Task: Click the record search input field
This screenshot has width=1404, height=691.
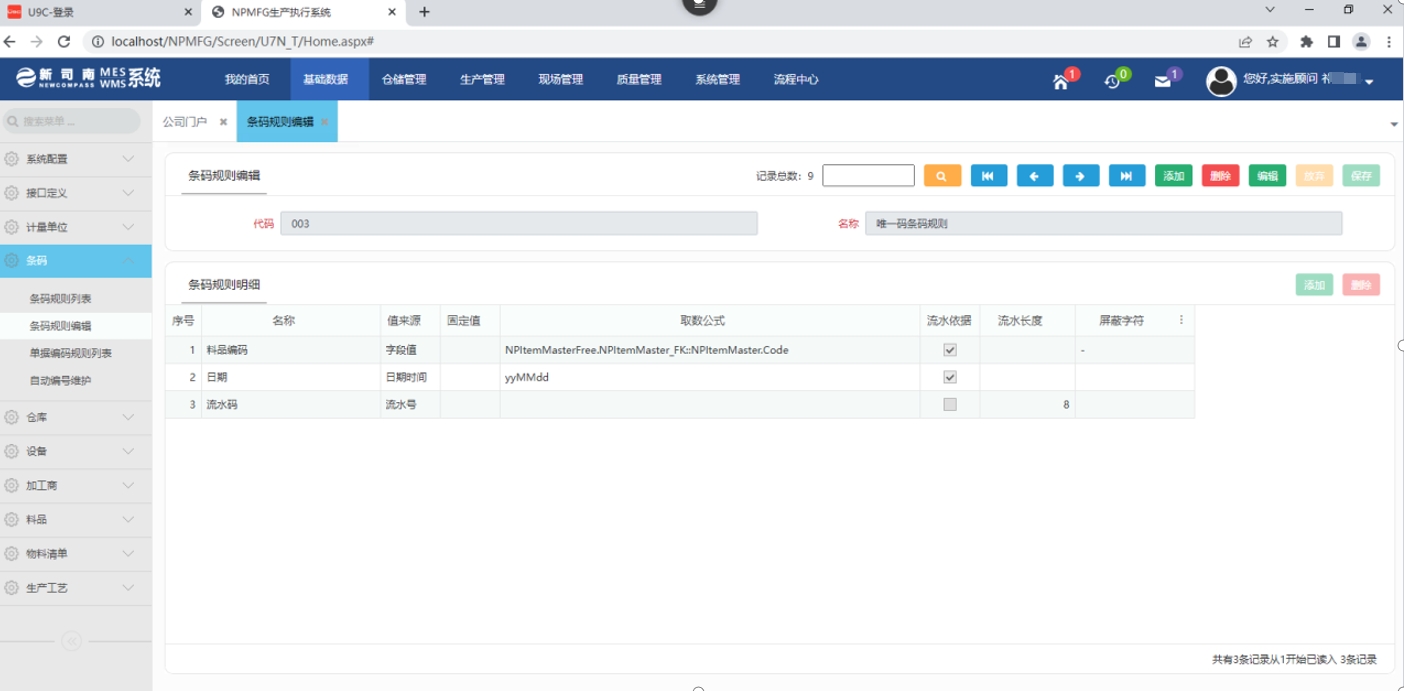Action: [x=868, y=176]
